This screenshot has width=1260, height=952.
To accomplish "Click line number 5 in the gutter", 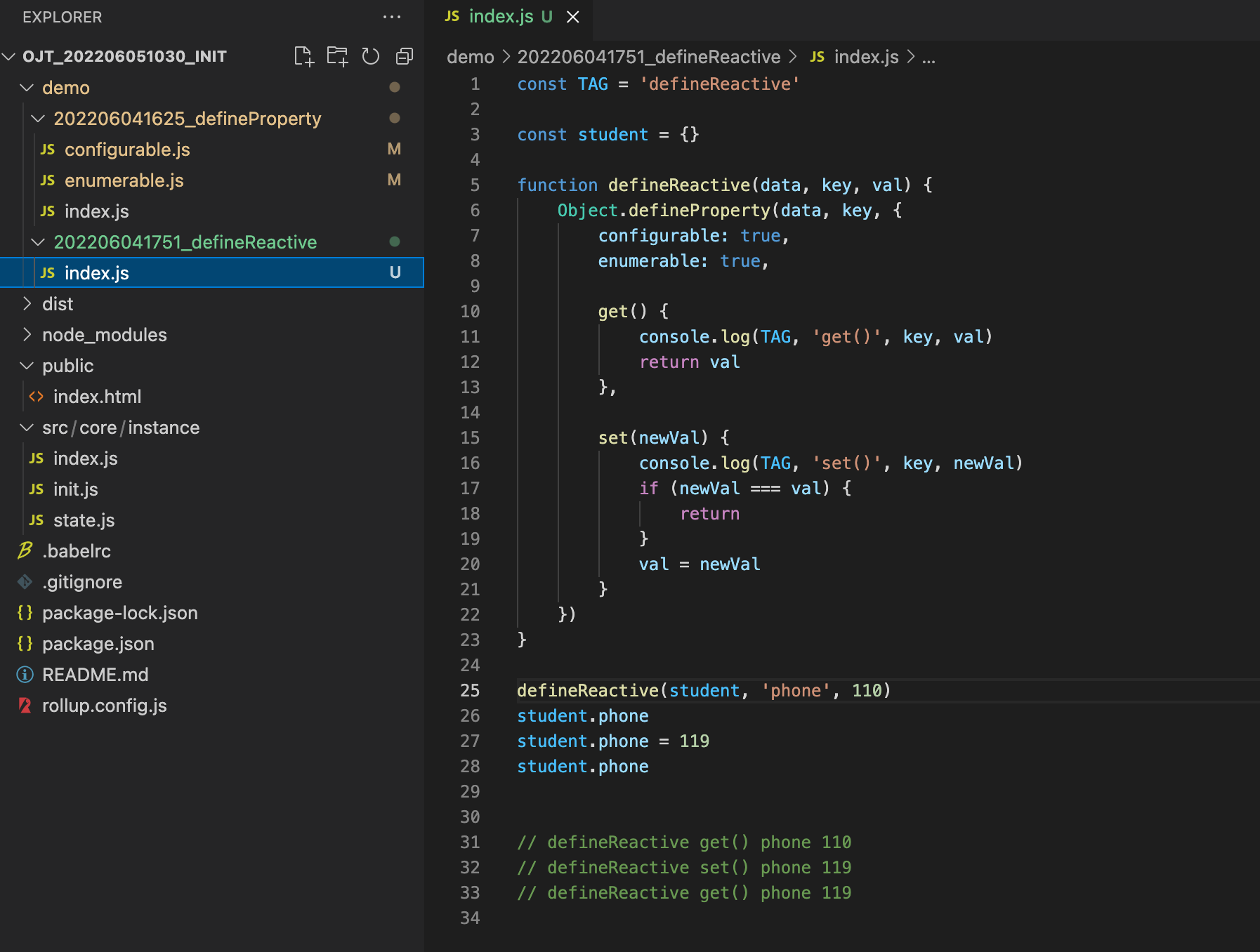I will coord(475,185).
